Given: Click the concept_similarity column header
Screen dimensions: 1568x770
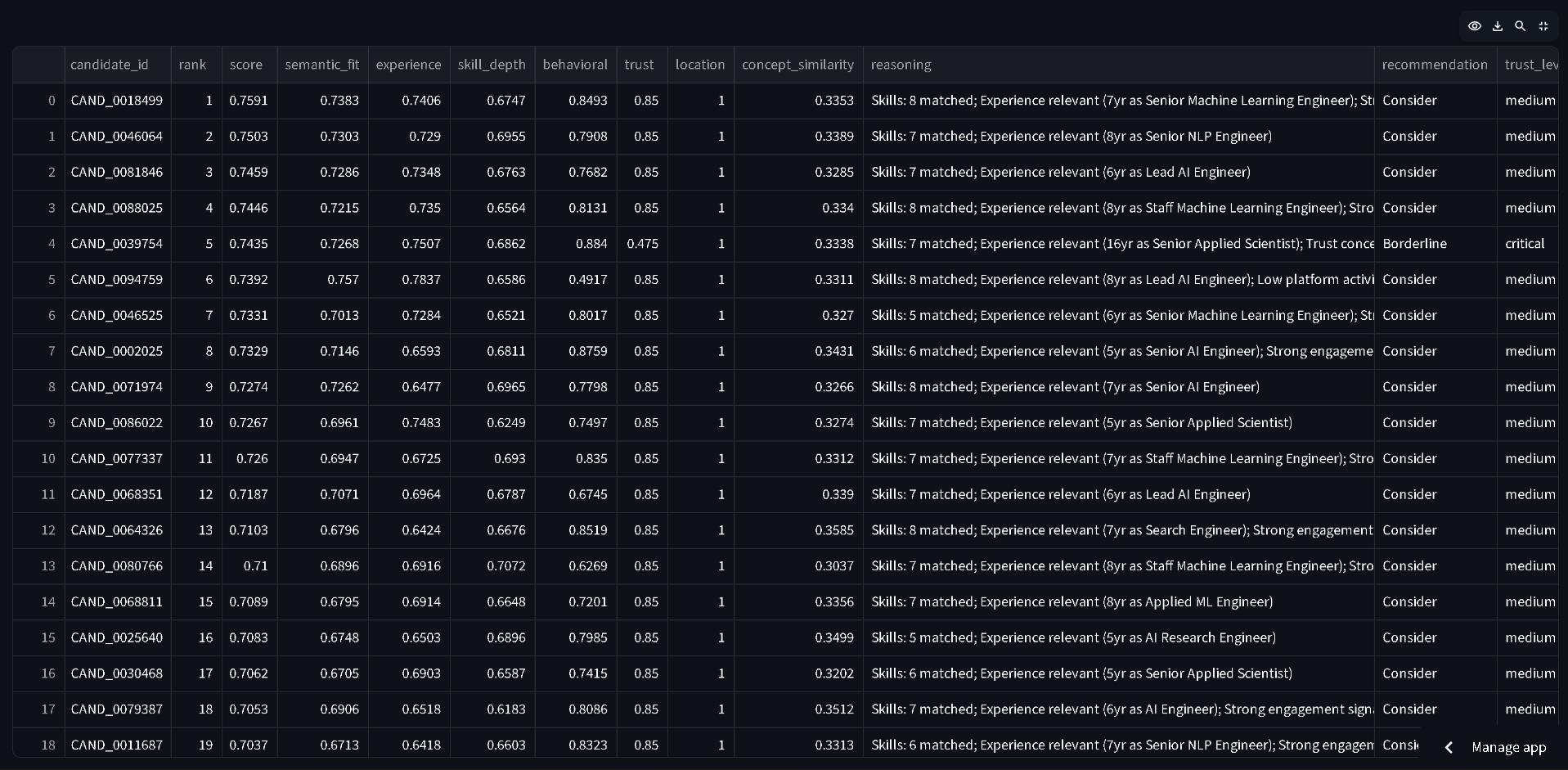Looking at the screenshot, I should pos(798,65).
